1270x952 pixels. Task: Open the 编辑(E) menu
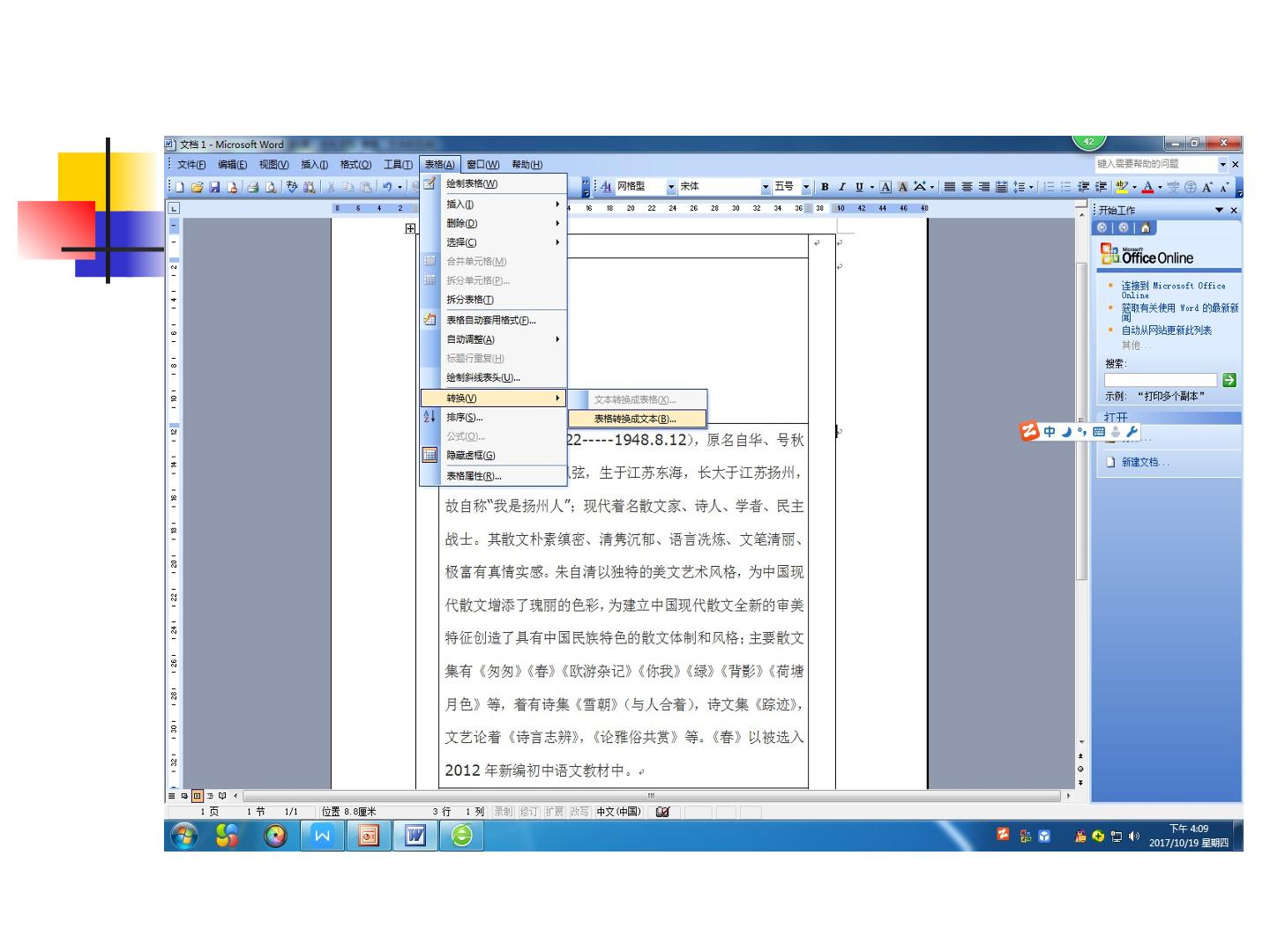[233, 165]
